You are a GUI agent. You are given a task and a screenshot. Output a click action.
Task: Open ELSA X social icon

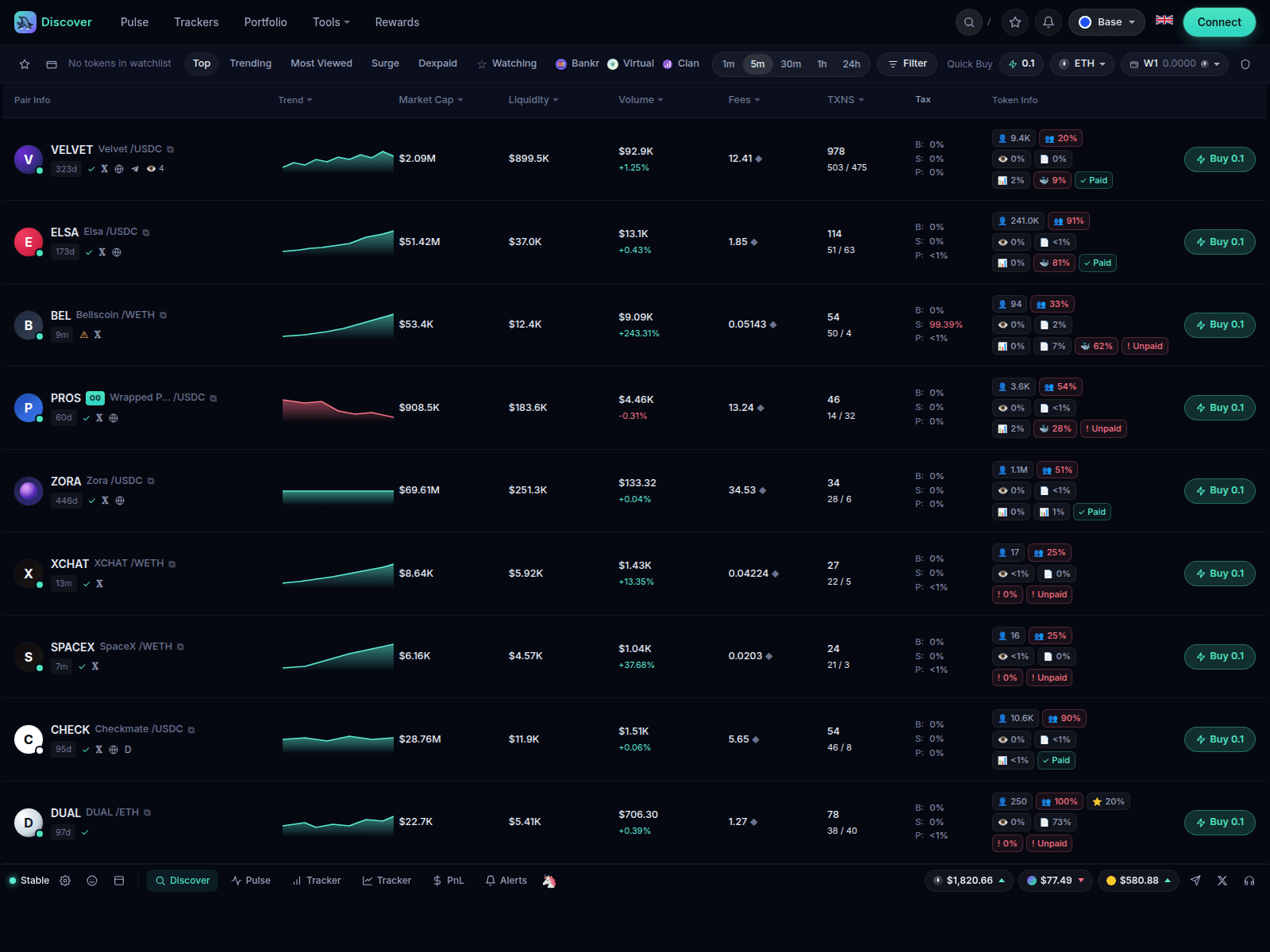pyautogui.click(x=102, y=252)
